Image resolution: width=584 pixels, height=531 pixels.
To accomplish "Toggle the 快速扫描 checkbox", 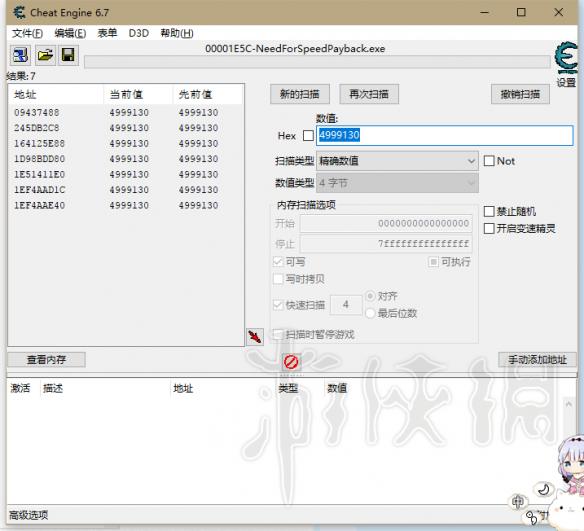I will (x=278, y=305).
